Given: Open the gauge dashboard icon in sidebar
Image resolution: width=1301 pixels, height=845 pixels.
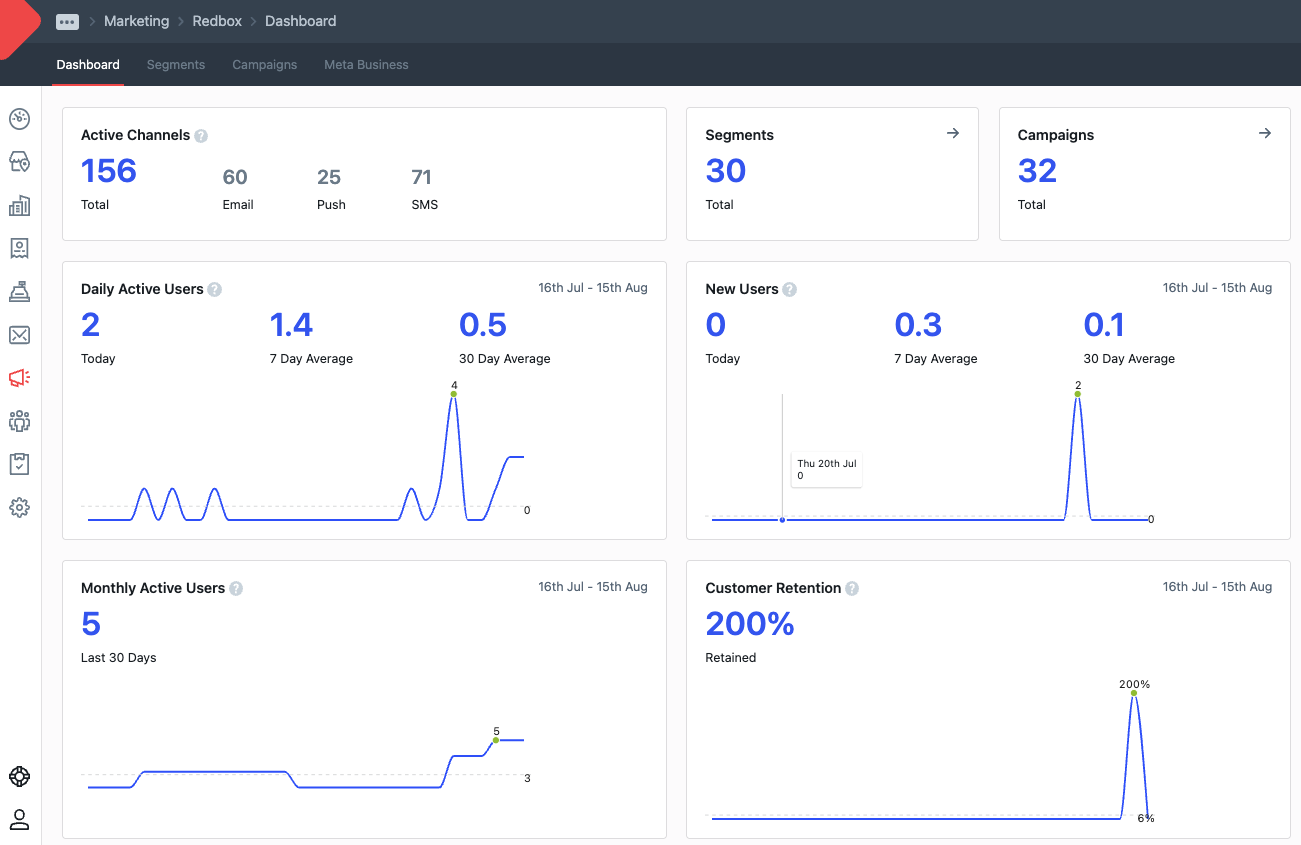Looking at the screenshot, I should [x=19, y=119].
